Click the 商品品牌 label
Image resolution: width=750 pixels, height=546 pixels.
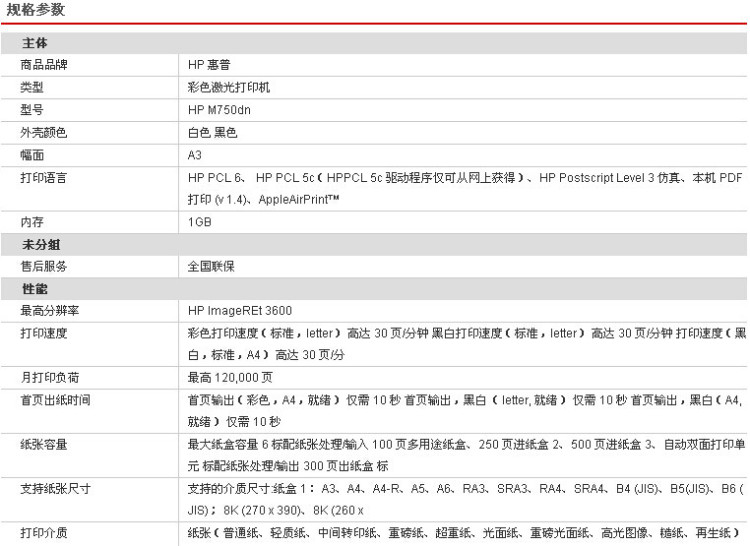[x=44, y=65]
